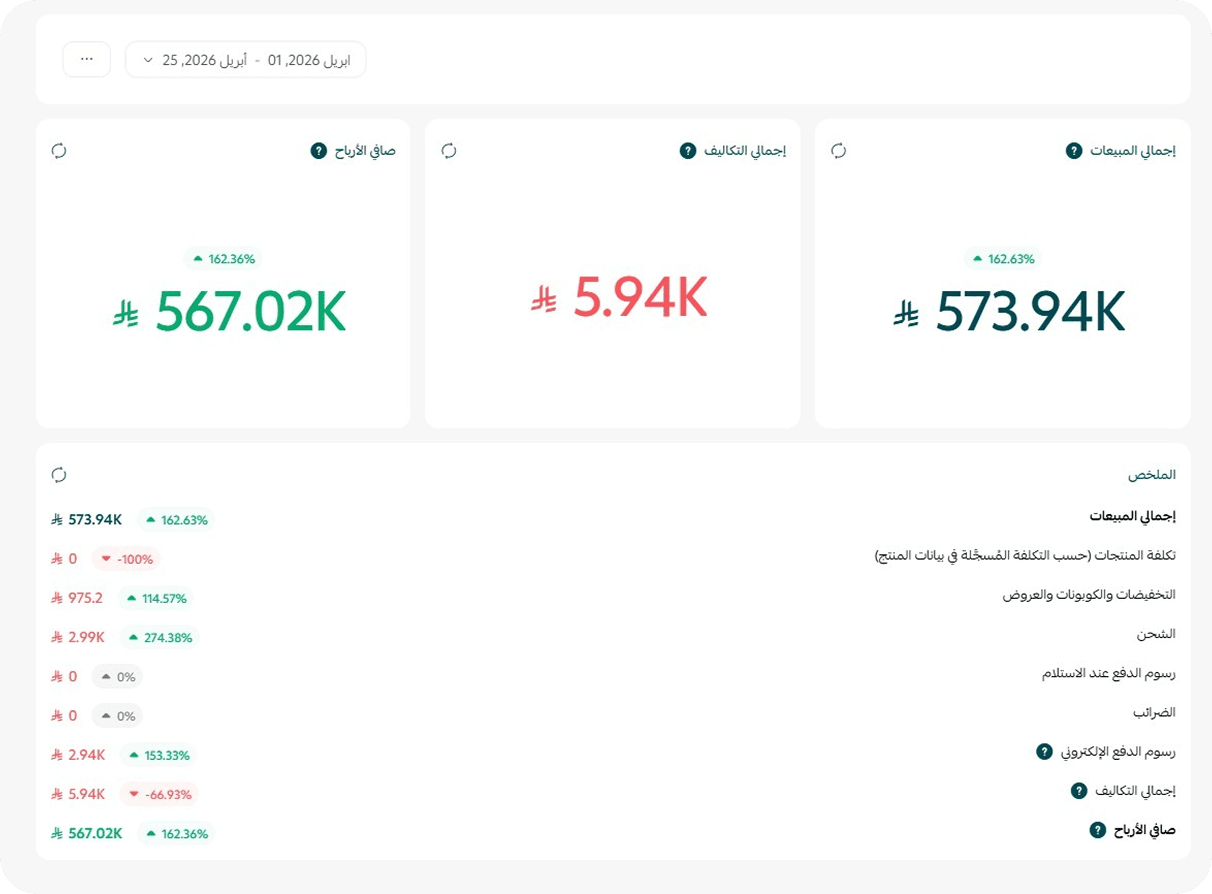
Task: Select the الشحن row label
Action: point(1156,634)
